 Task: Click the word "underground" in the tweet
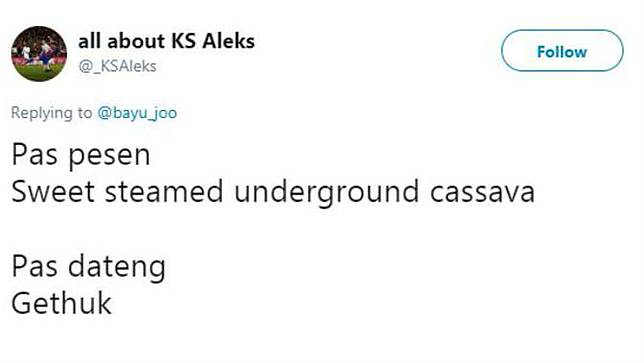[x=327, y=193]
